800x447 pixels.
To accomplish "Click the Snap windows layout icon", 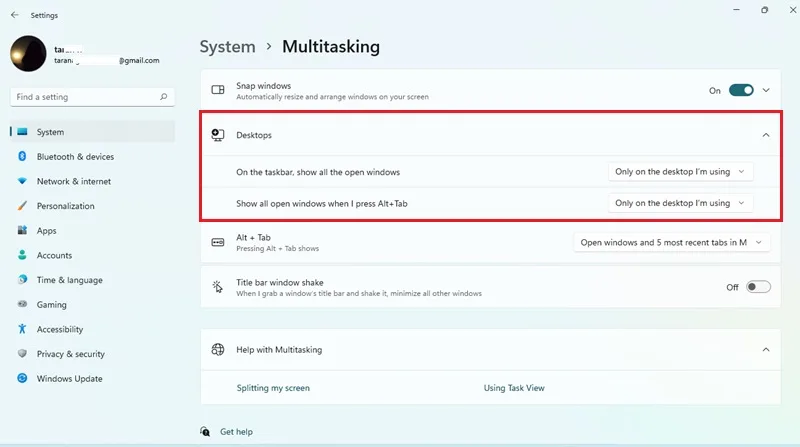I will [218, 90].
